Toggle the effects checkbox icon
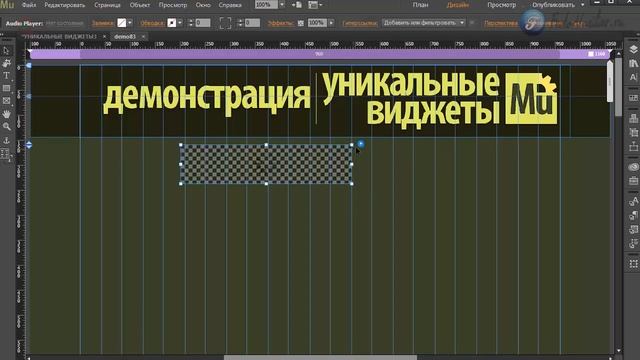This screenshot has width=640, height=360. tap(301, 23)
